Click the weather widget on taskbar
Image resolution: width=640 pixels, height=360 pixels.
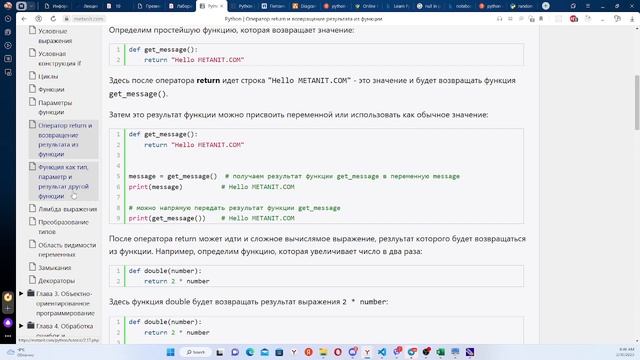click(20, 352)
